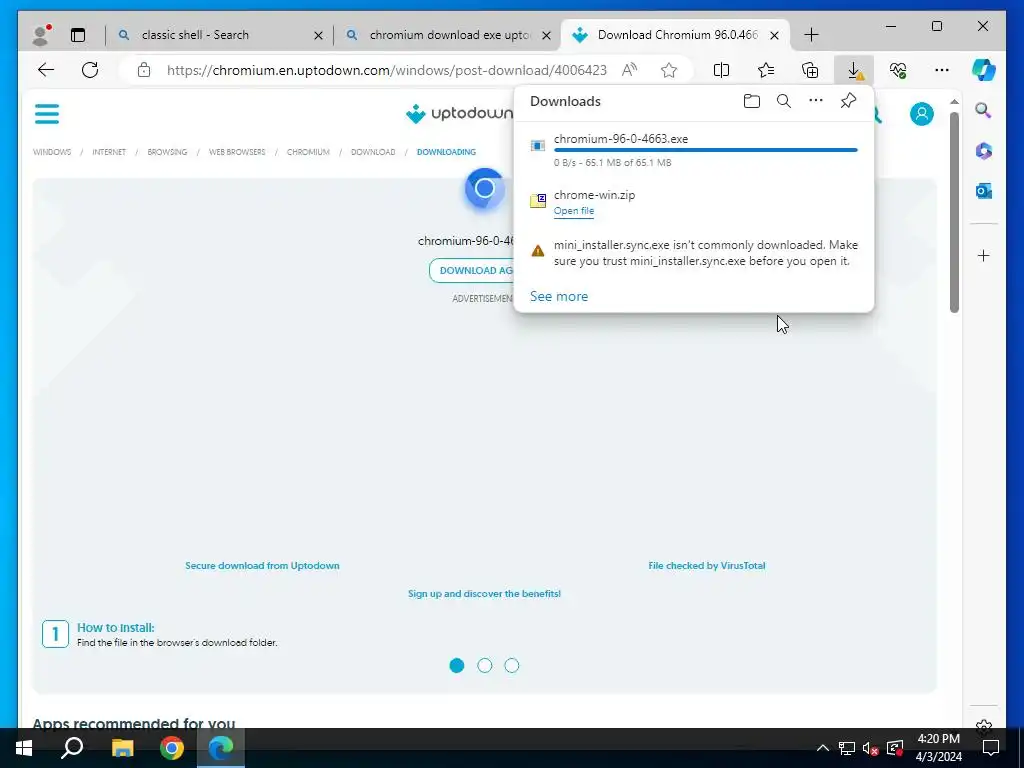Go to WEB BROWSERS breadcrumb
The width and height of the screenshot is (1024, 768).
[x=237, y=152]
